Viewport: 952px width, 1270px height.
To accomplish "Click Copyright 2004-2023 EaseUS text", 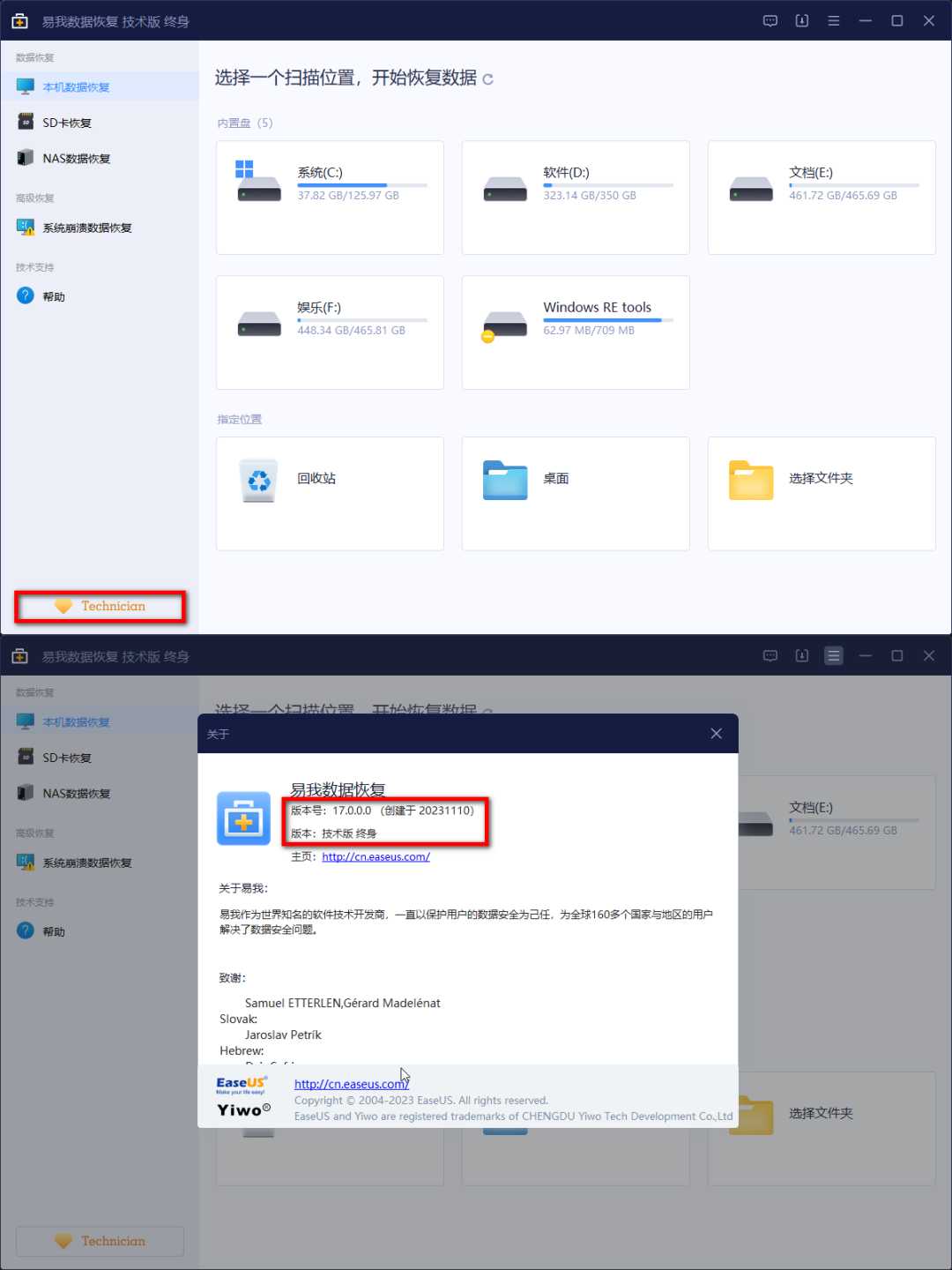I will click(x=421, y=1101).
